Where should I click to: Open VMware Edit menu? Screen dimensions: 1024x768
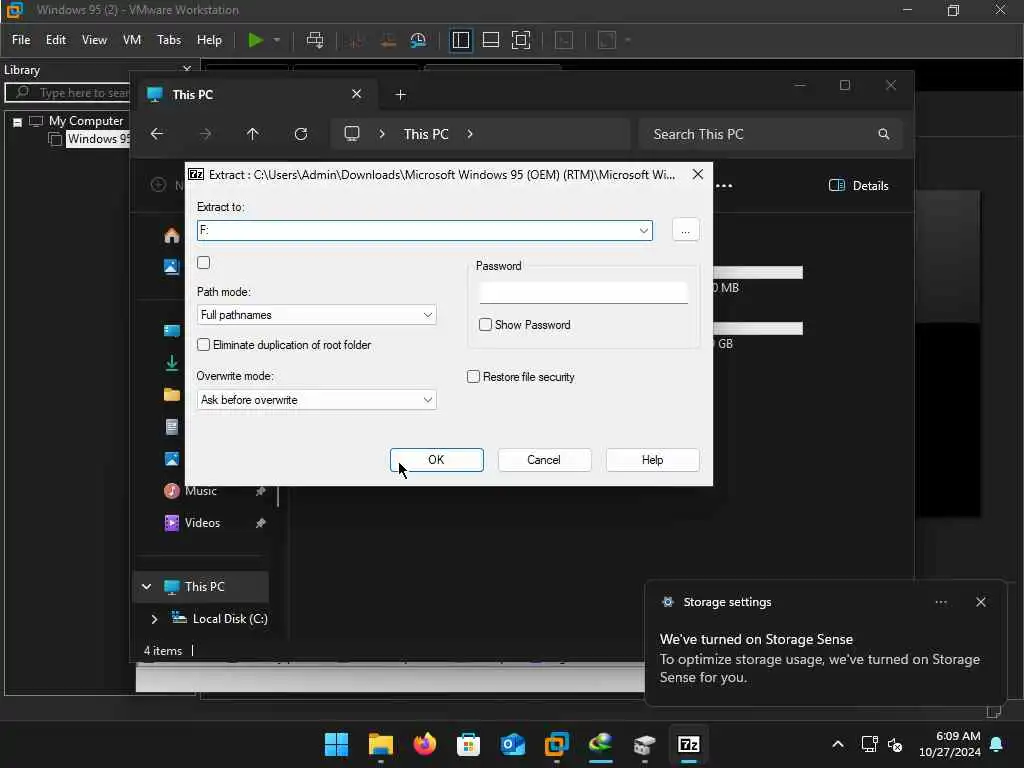point(56,40)
